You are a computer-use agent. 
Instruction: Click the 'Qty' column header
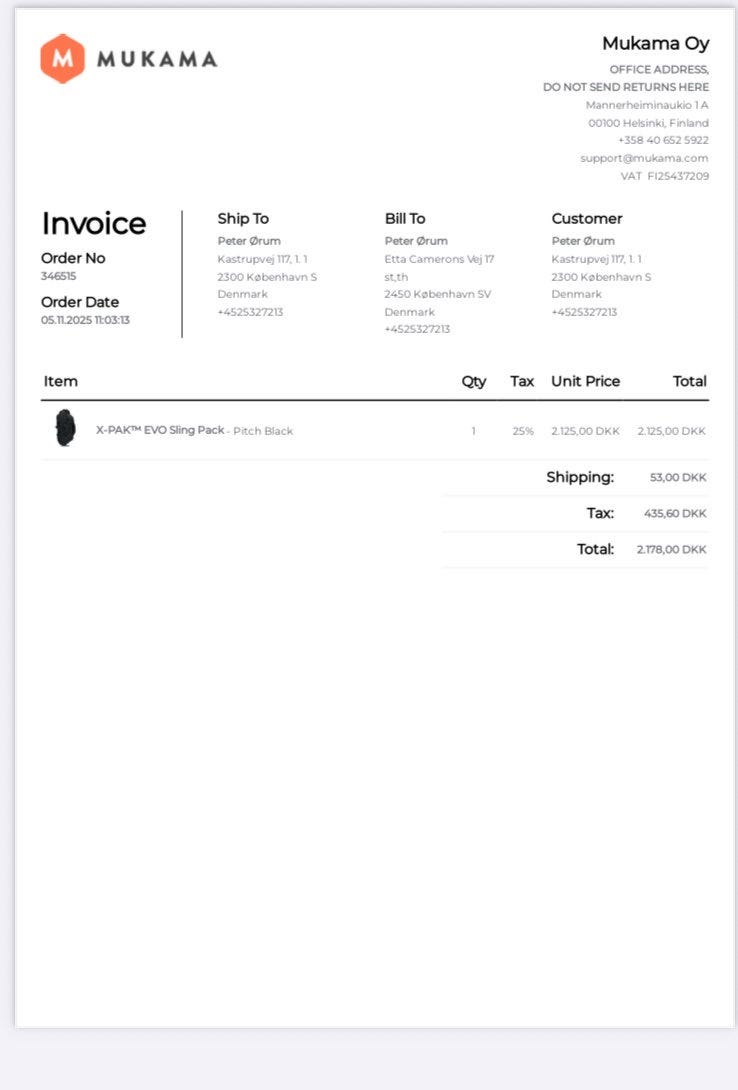[474, 382]
